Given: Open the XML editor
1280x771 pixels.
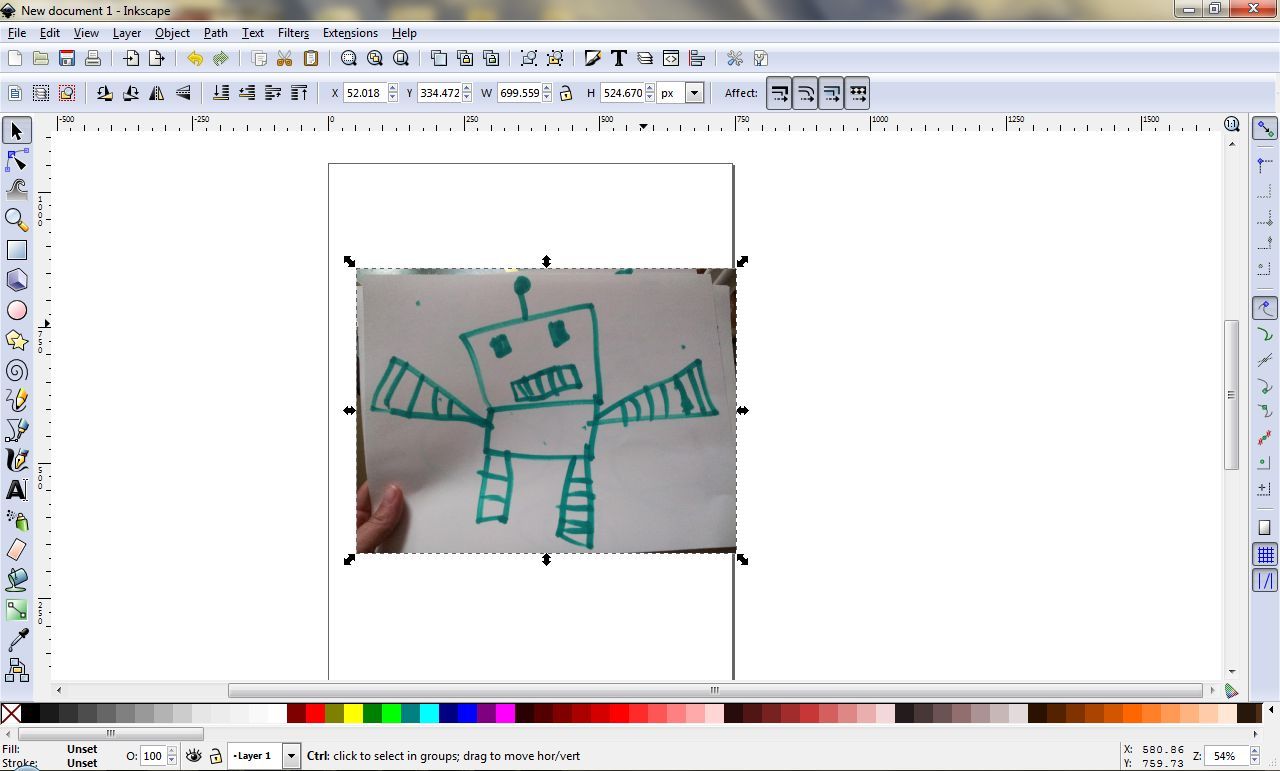Looking at the screenshot, I should (669, 58).
